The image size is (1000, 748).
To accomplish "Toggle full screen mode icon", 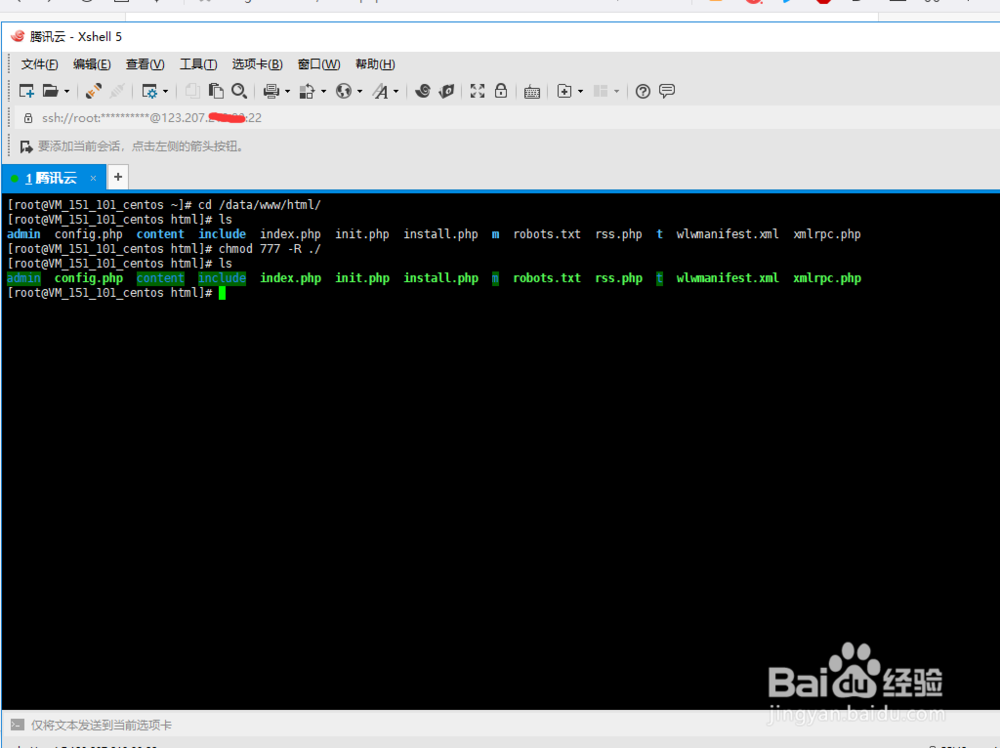I will [x=477, y=91].
